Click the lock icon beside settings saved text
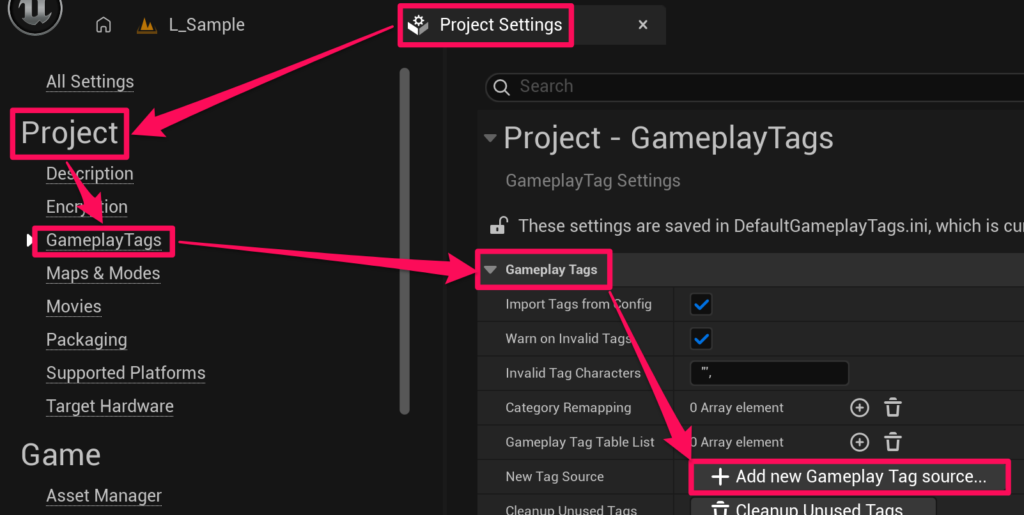 (498, 225)
